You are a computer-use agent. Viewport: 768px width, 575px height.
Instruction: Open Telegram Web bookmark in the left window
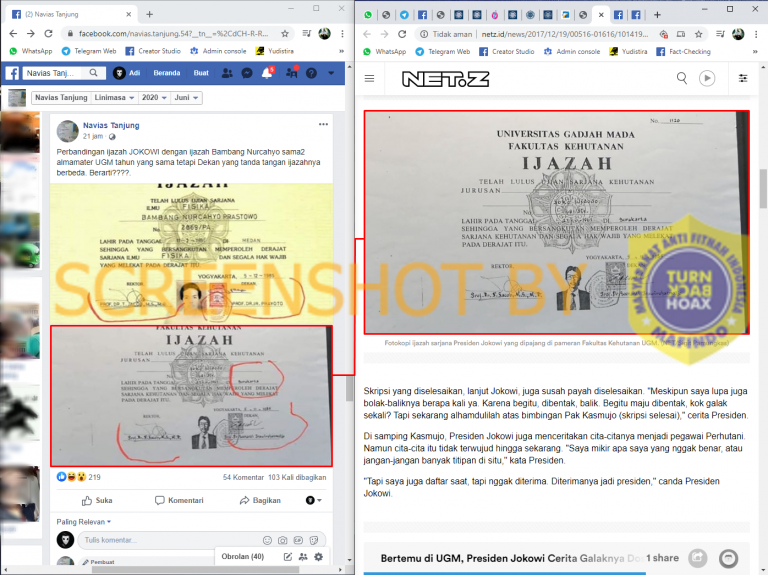(89, 51)
